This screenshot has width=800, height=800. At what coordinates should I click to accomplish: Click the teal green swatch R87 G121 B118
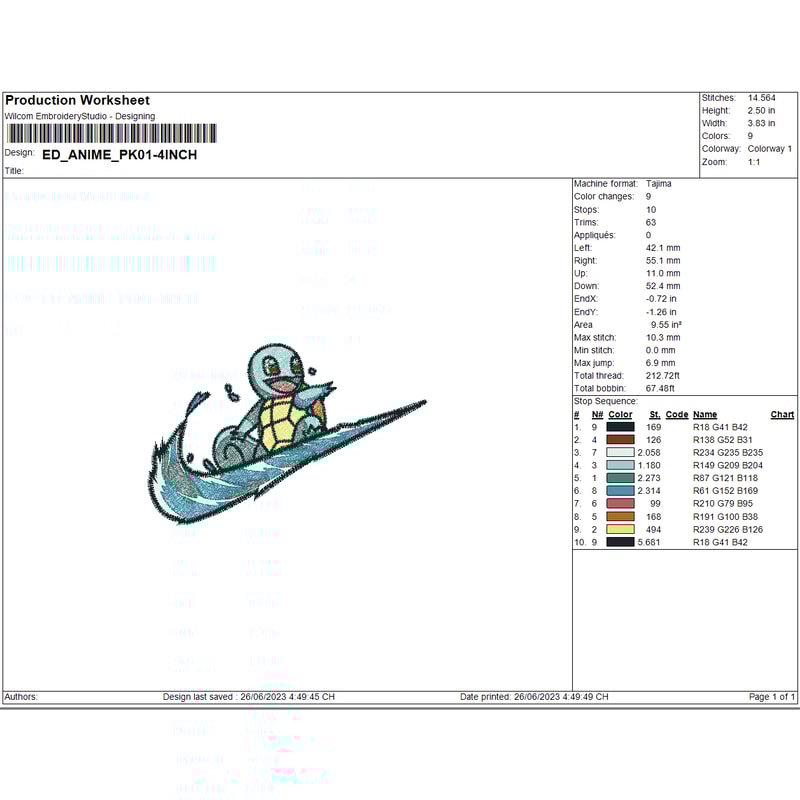tap(620, 478)
